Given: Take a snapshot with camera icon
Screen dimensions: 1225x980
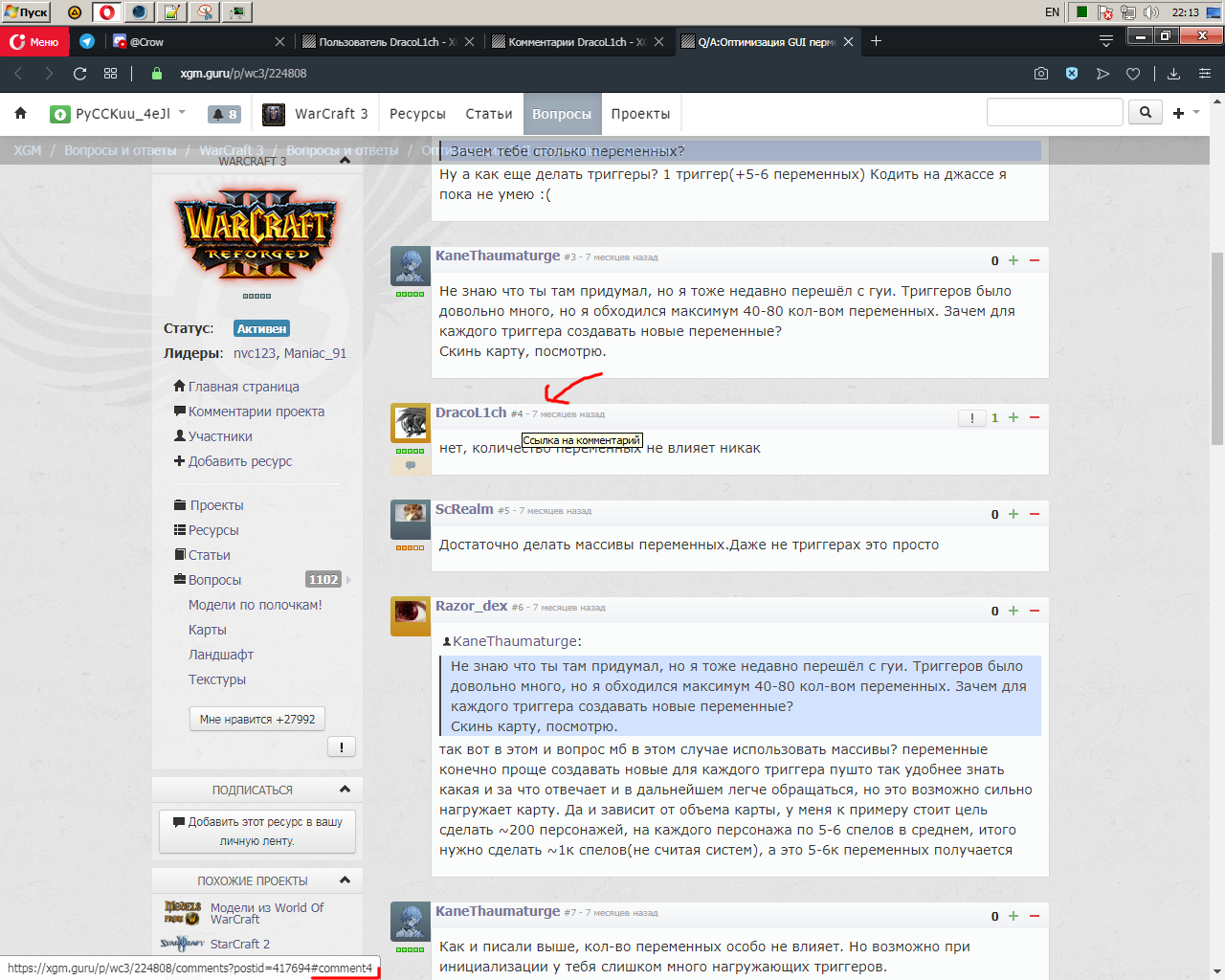Looking at the screenshot, I should coord(1041,74).
